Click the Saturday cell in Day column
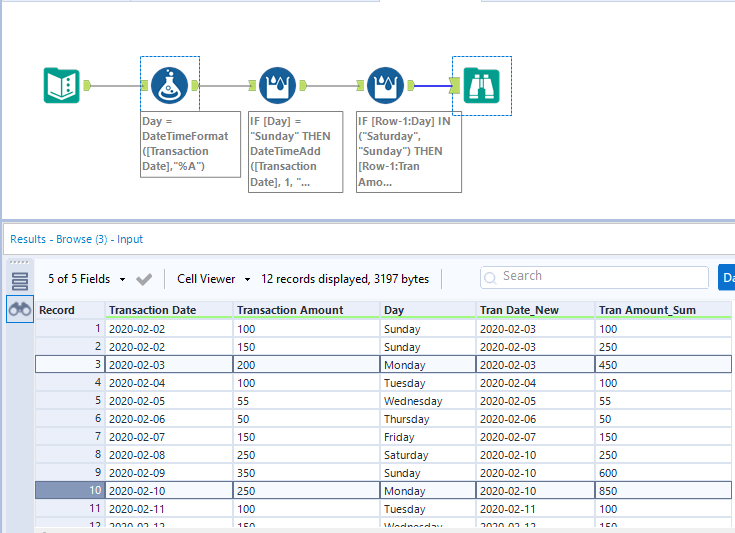This screenshot has height=533, width=735. pos(428,455)
